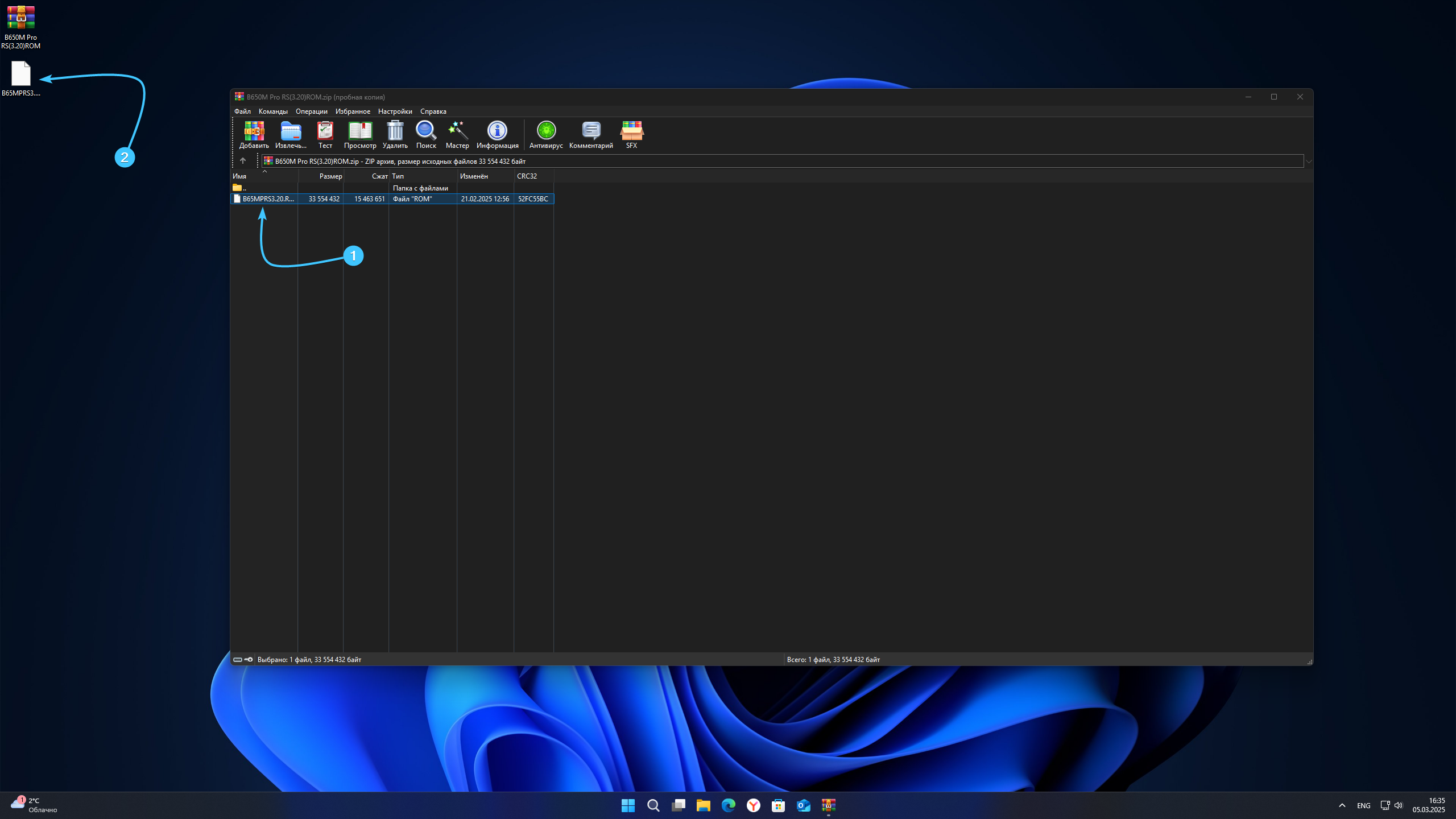Sort by the CRC32 column header
This screenshot has height=819, width=1456.
[534, 176]
